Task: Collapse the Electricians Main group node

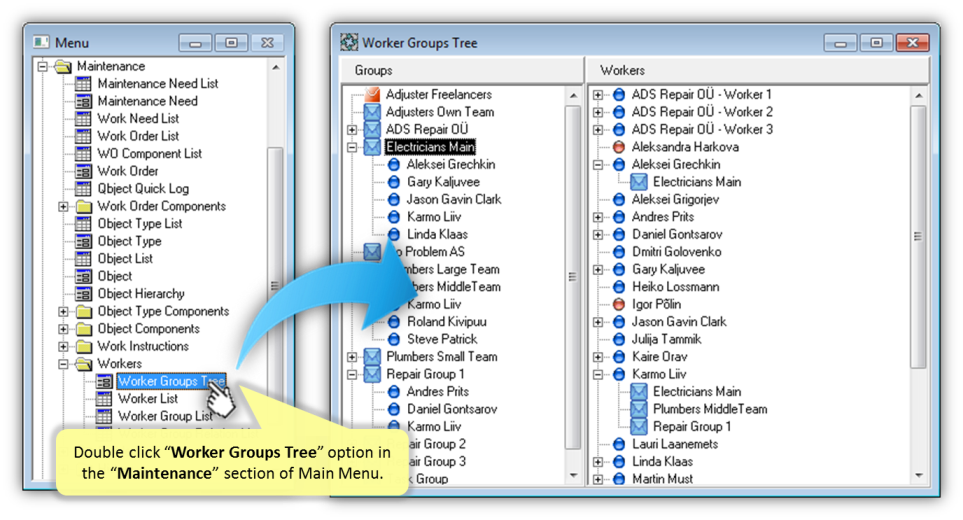Action: [352, 147]
